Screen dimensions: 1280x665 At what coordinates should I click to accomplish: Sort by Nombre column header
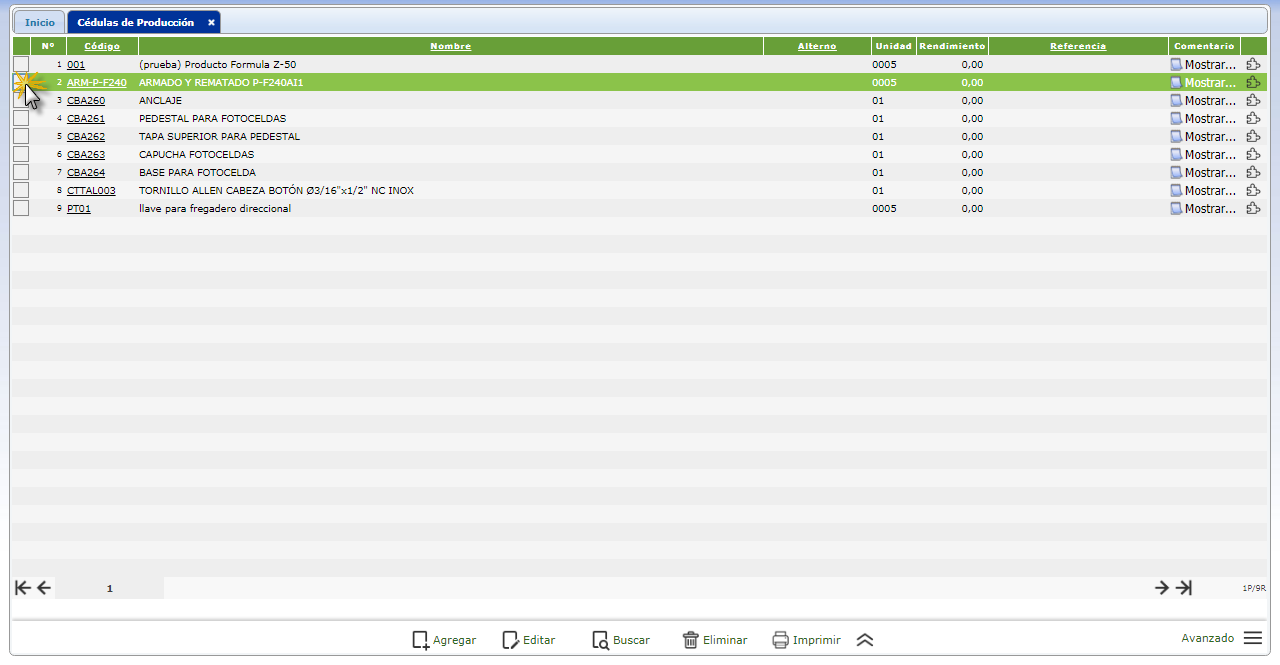click(x=450, y=46)
